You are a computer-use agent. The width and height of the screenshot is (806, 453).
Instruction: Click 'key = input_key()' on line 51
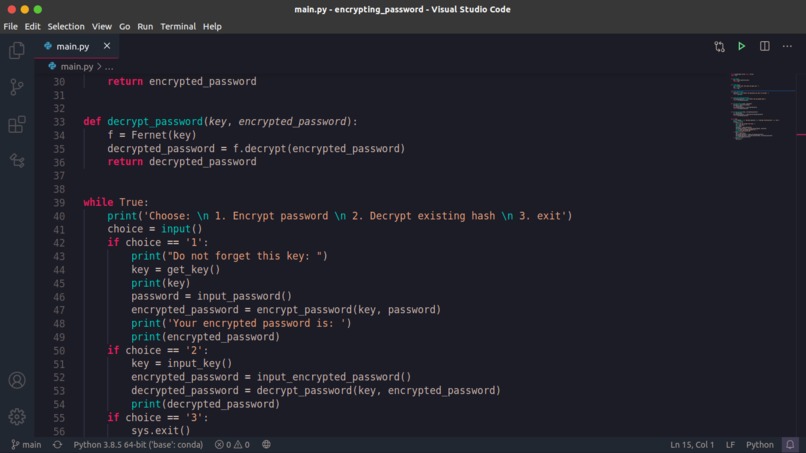coord(181,363)
